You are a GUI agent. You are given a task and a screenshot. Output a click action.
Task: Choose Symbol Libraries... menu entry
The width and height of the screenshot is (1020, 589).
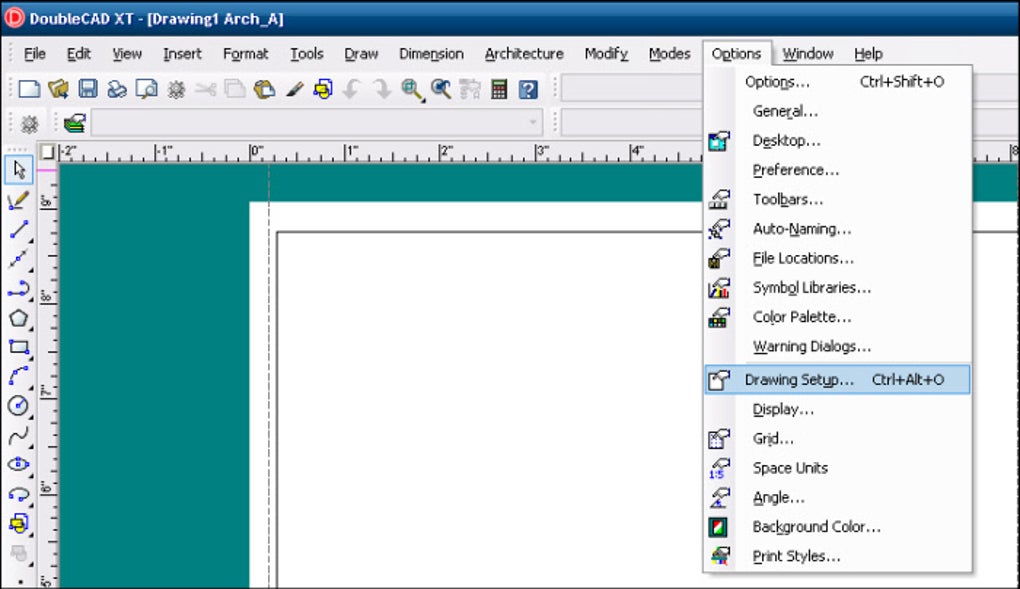(838, 288)
